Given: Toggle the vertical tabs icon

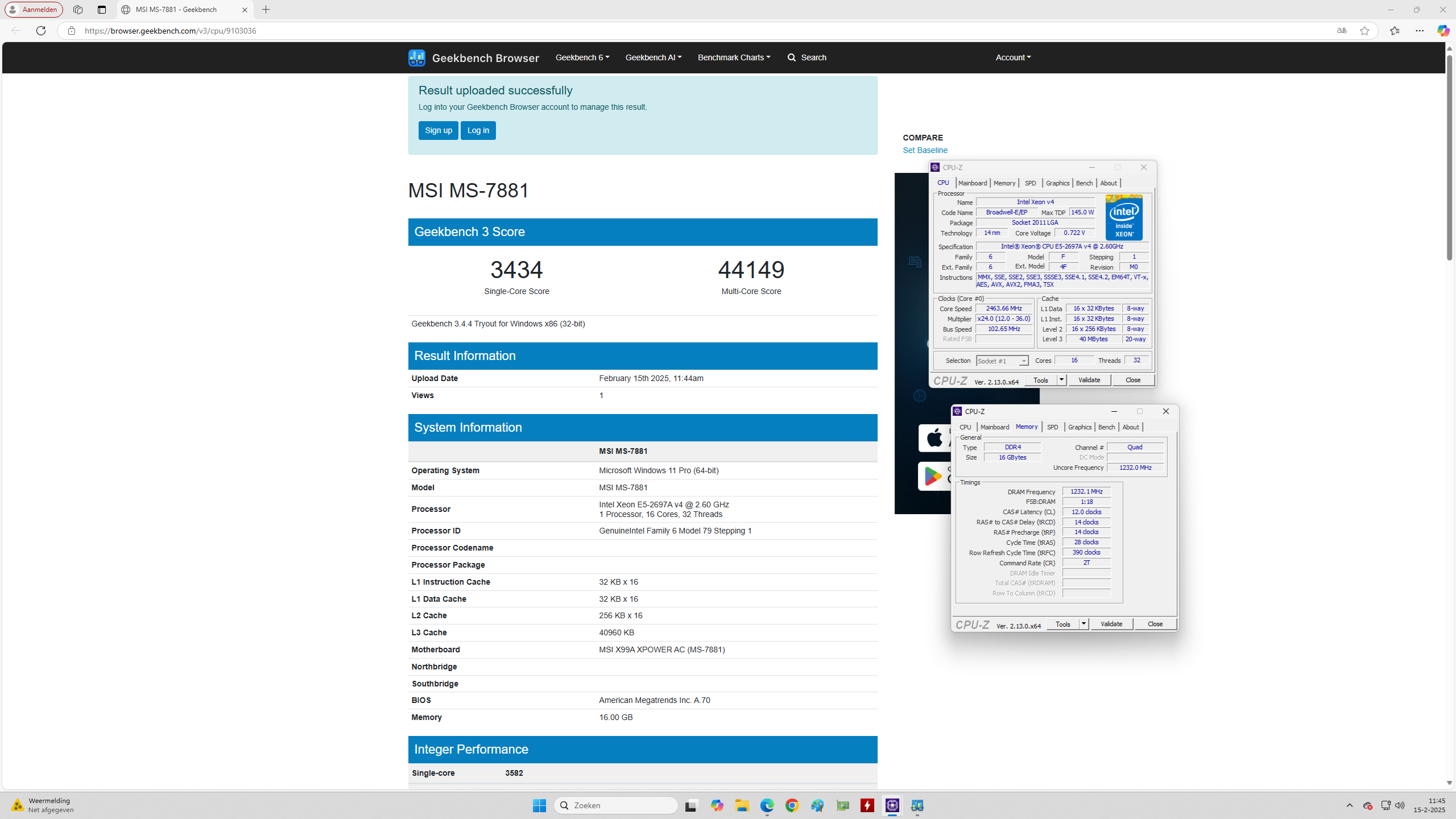Looking at the screenshot, I should [x=102, y=10].
